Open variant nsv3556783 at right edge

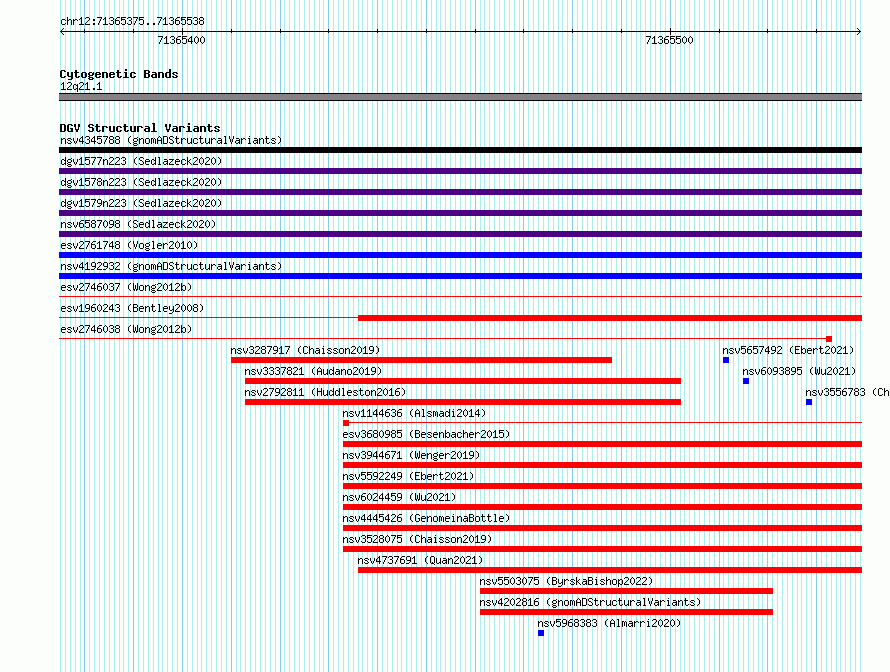(847, 392)
